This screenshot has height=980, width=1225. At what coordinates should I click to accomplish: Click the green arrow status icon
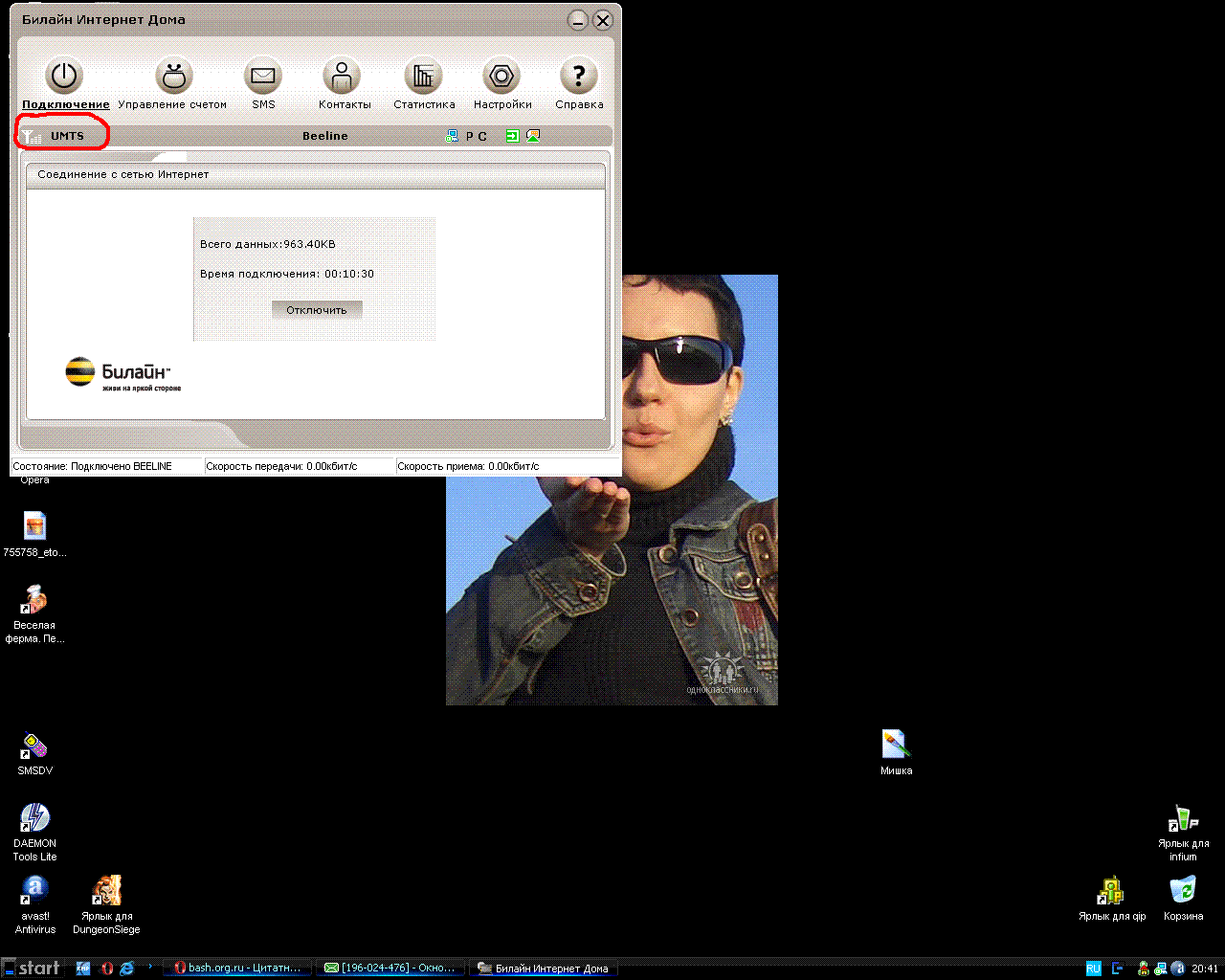point(513,136)
